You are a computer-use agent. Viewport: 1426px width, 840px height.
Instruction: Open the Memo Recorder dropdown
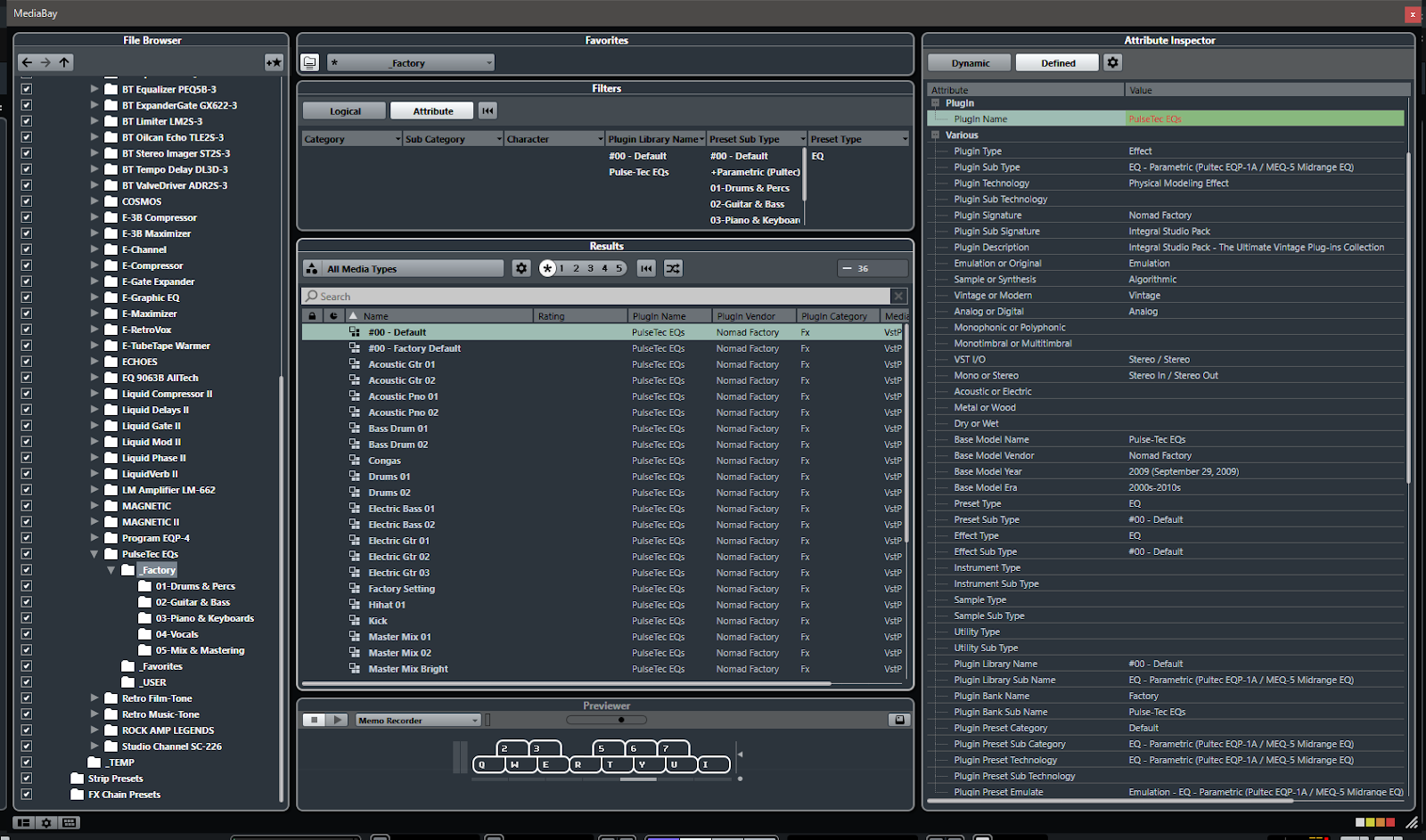tap(418, 720)
